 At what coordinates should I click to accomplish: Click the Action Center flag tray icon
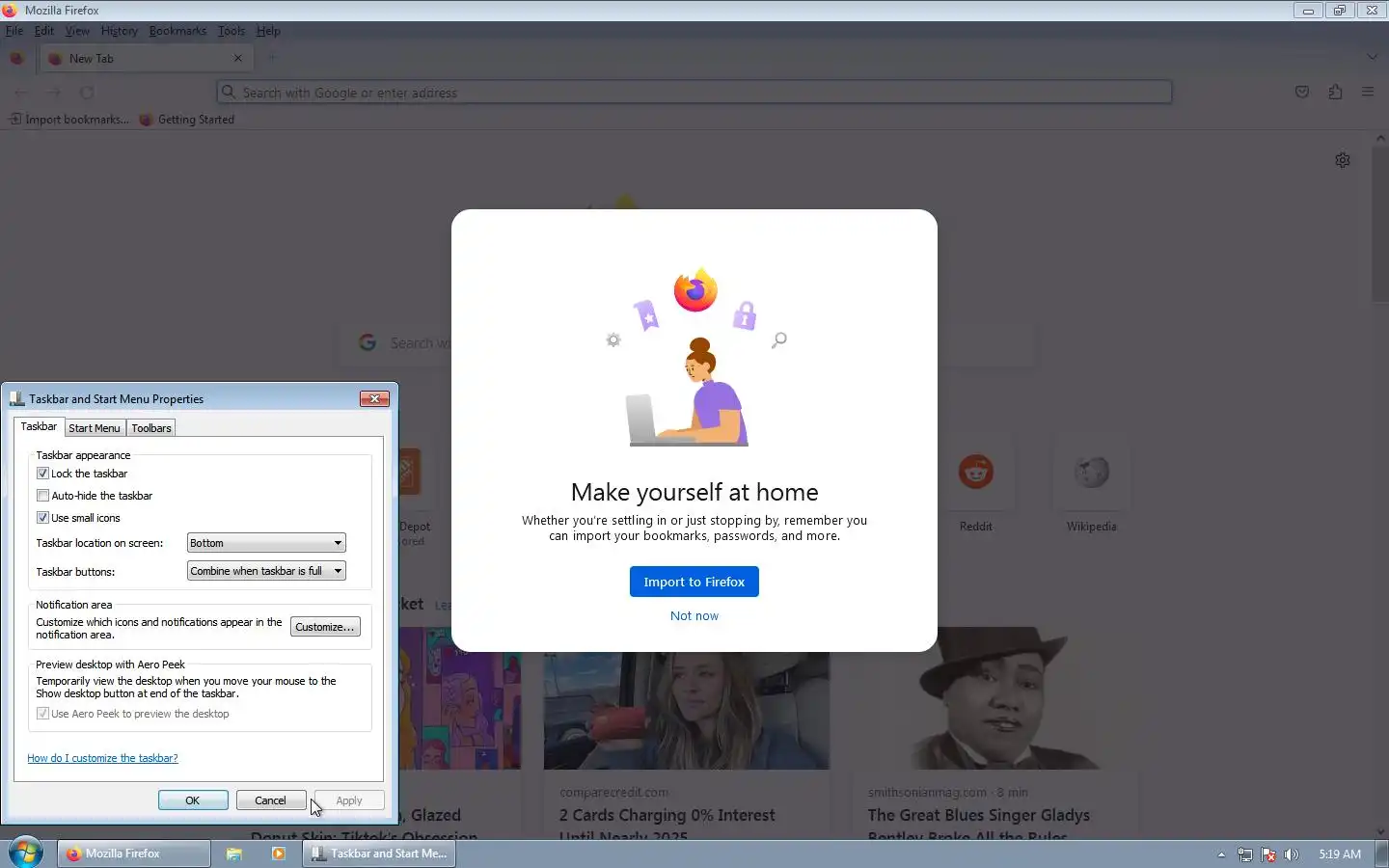click(x=1268, y=854)
